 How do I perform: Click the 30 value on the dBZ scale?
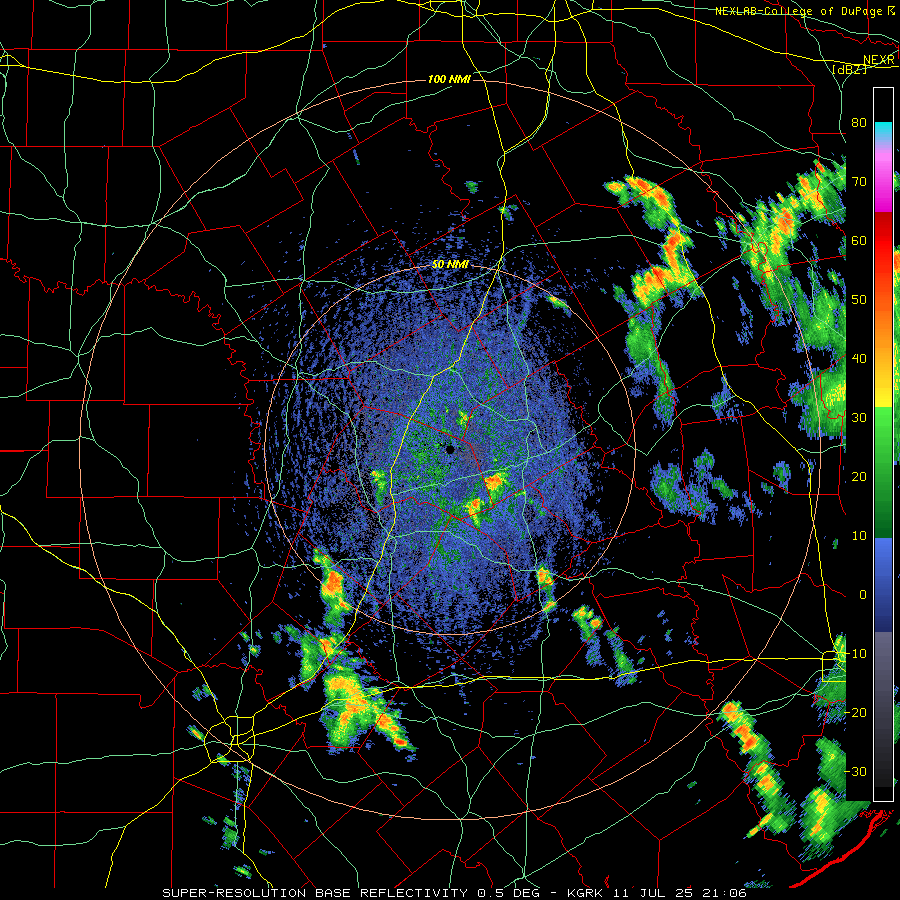click(x=859, y=418)
